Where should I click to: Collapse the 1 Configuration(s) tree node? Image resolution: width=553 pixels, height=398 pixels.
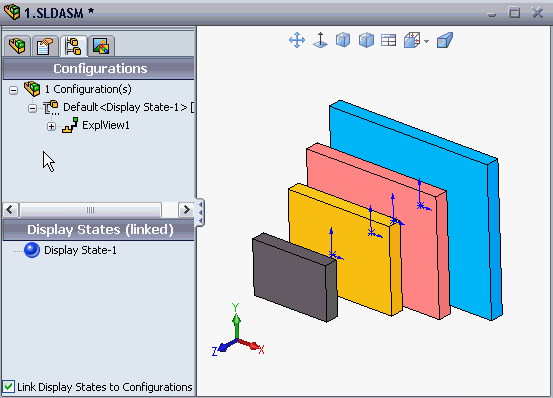(13, 90)
